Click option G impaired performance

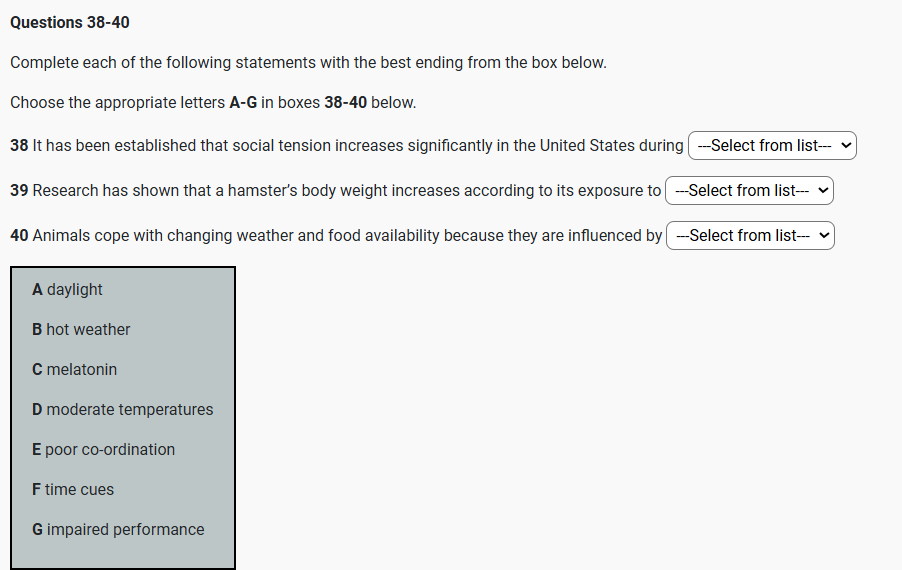point(118,530)
